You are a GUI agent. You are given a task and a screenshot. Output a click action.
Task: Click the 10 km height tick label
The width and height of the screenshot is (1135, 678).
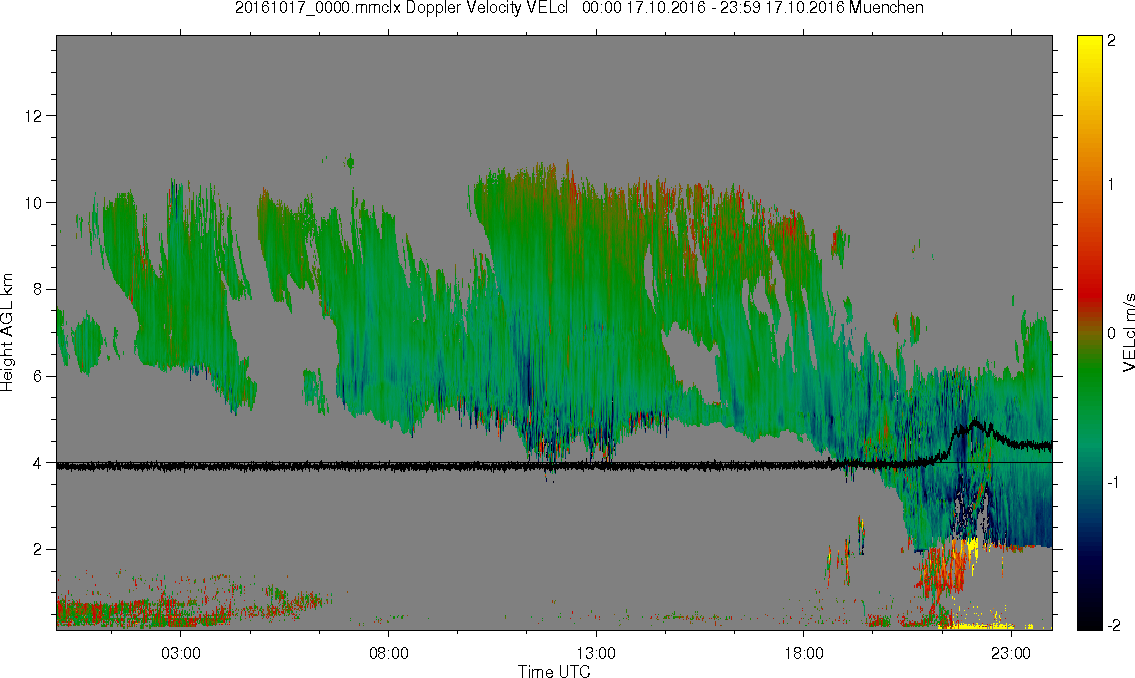(x=33, y=203)
